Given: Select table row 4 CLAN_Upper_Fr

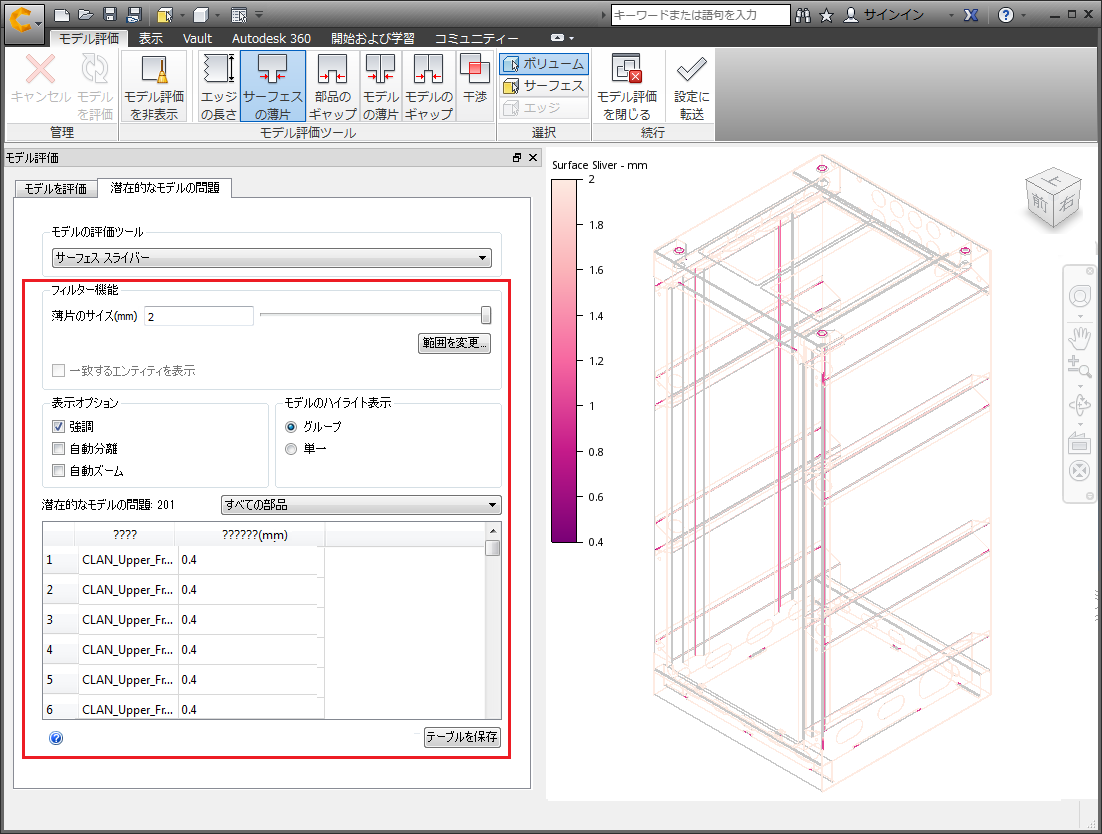Looking at the screenshot, I should coord(183,650).
